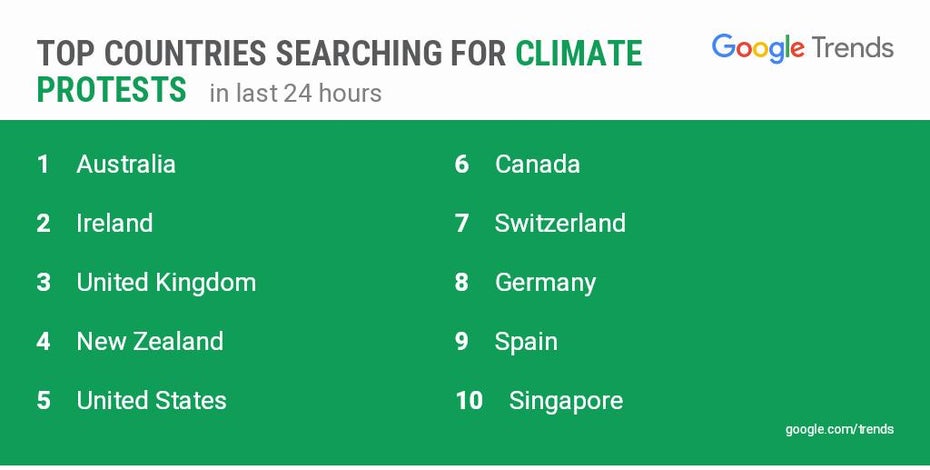Choose Singapore at rank ten

[566, 402]
